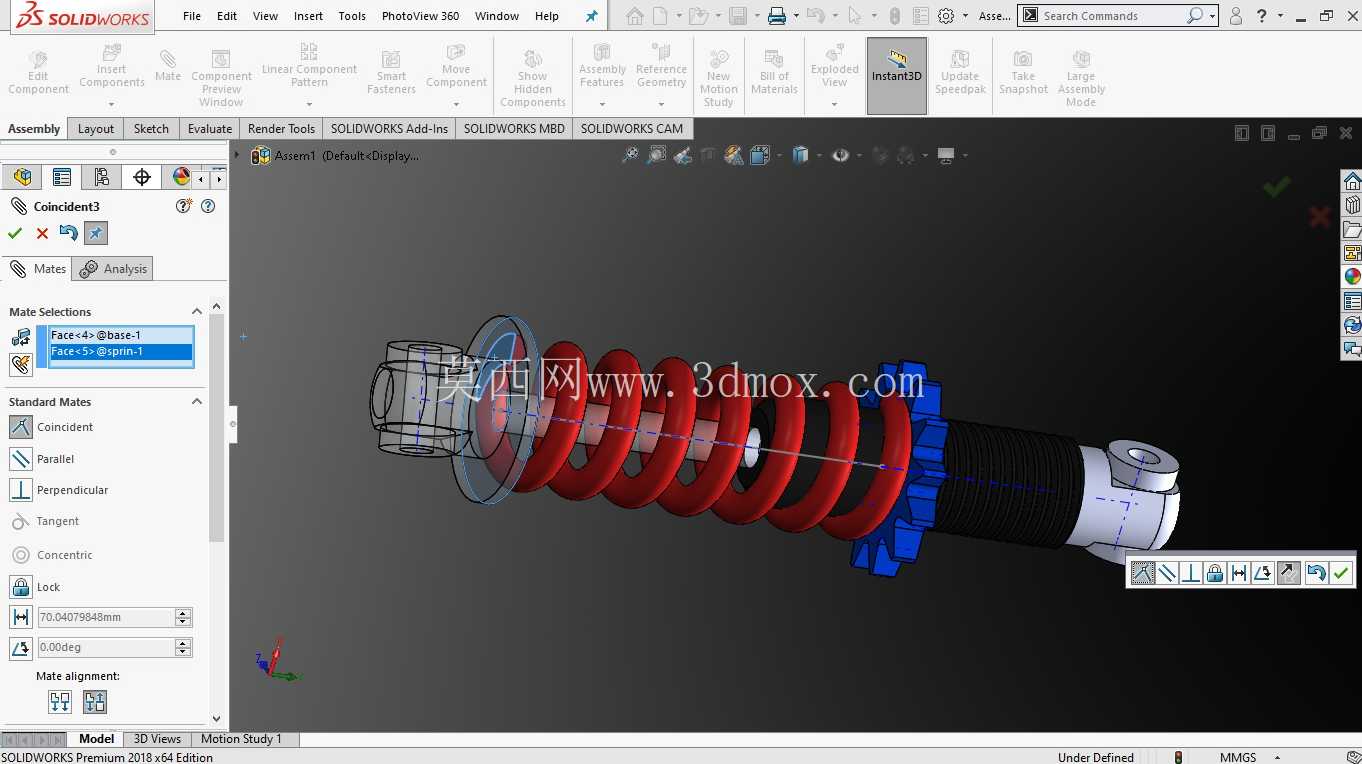
Task: Switch to the 3D Views tab
Action: click(157, 739)
